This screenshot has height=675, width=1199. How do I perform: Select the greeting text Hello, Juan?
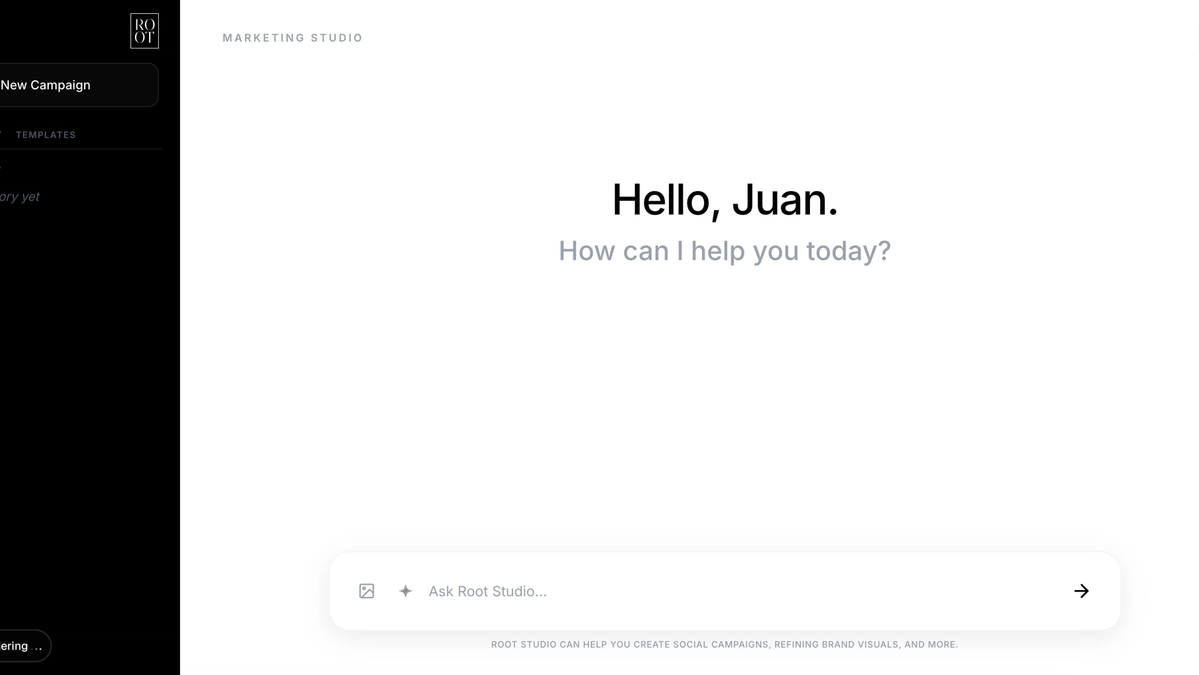[x=724, y=200]
